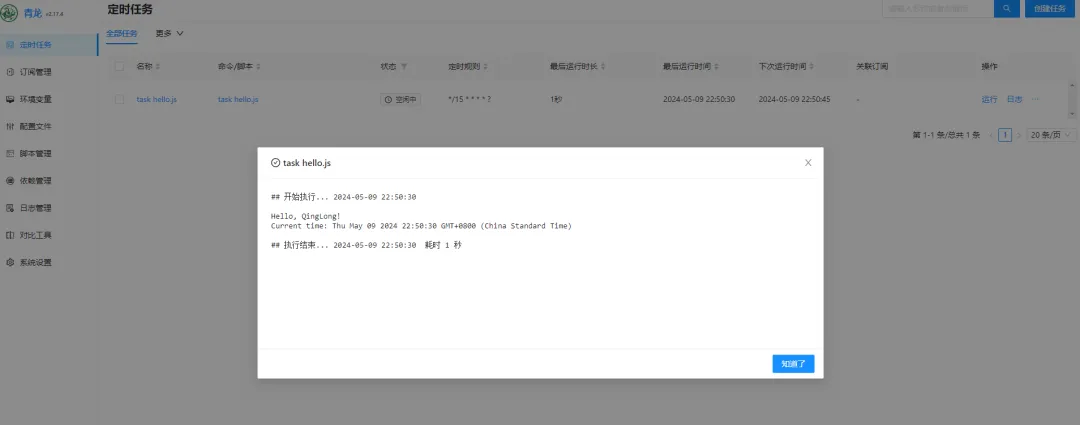Expand the 更多 dropdown

pyautogui.click(x=170, y=34)
